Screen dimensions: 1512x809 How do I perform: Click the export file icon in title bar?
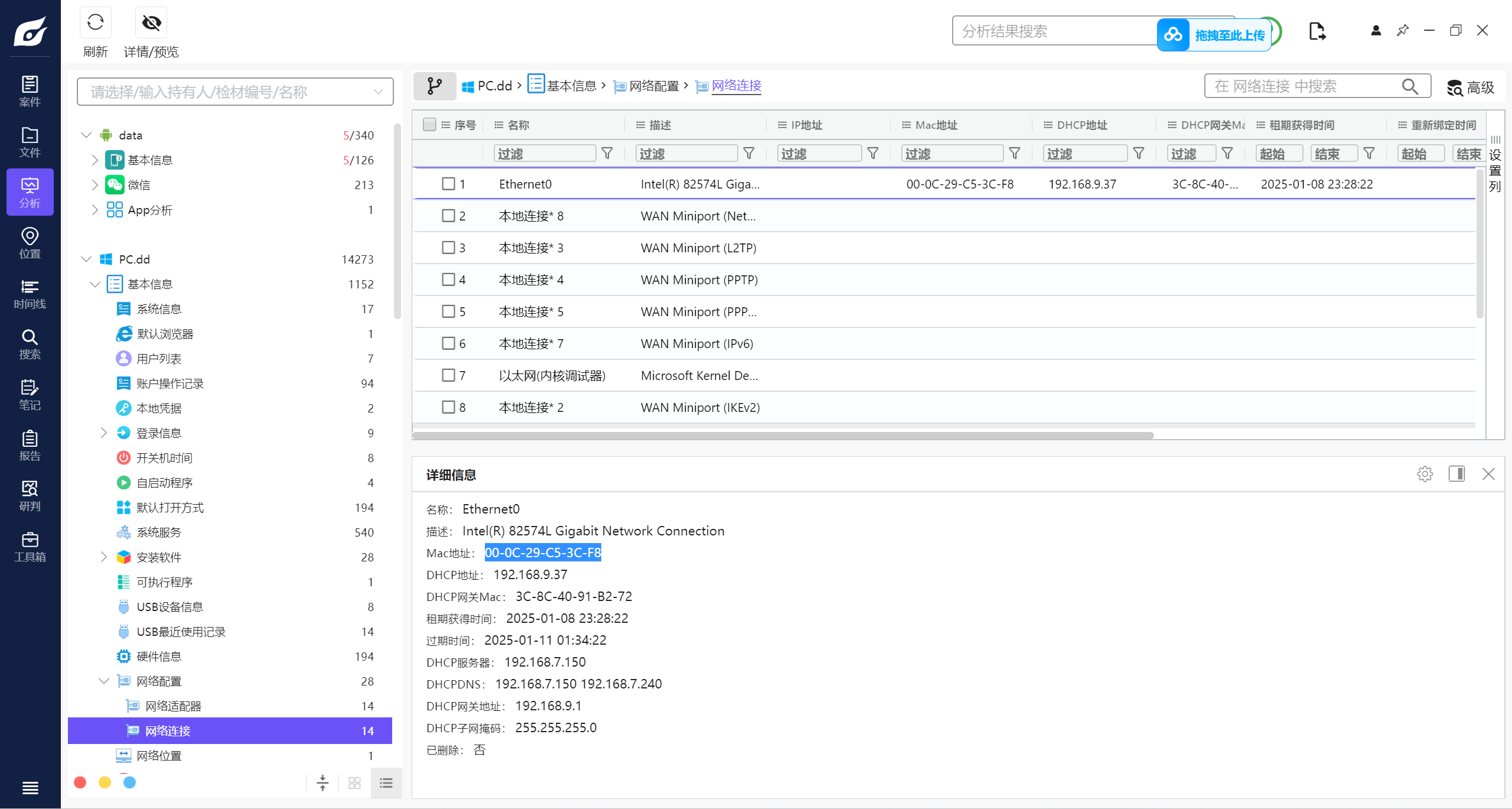tap(1317, 31)
